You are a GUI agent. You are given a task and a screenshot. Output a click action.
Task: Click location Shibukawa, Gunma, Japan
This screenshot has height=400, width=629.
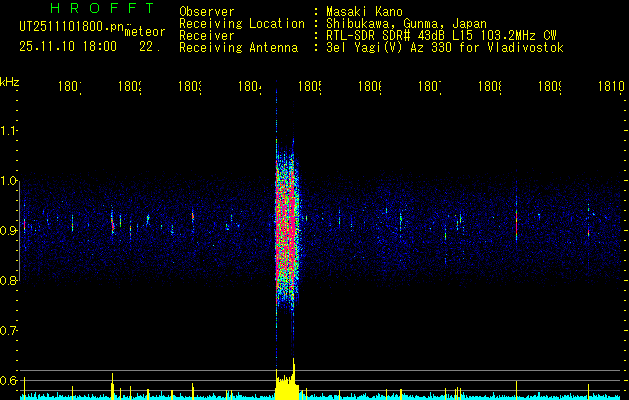[406, 24]
